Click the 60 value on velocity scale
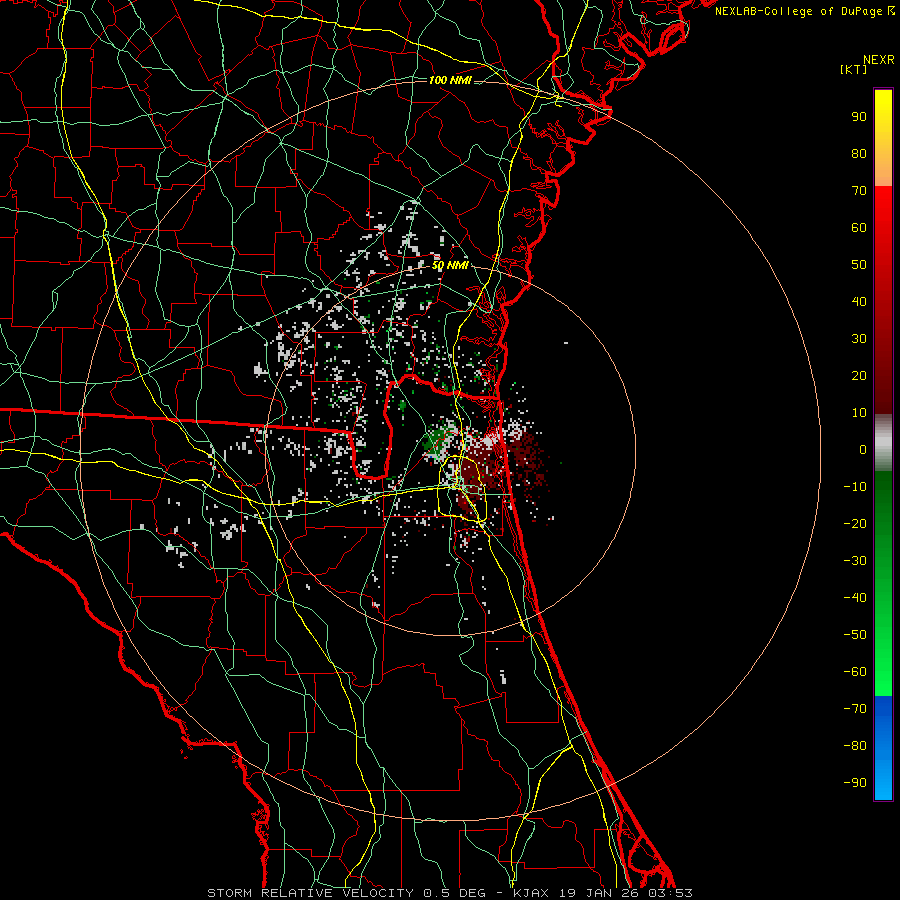This screenshot has height=900, width=900. [859, 228]
